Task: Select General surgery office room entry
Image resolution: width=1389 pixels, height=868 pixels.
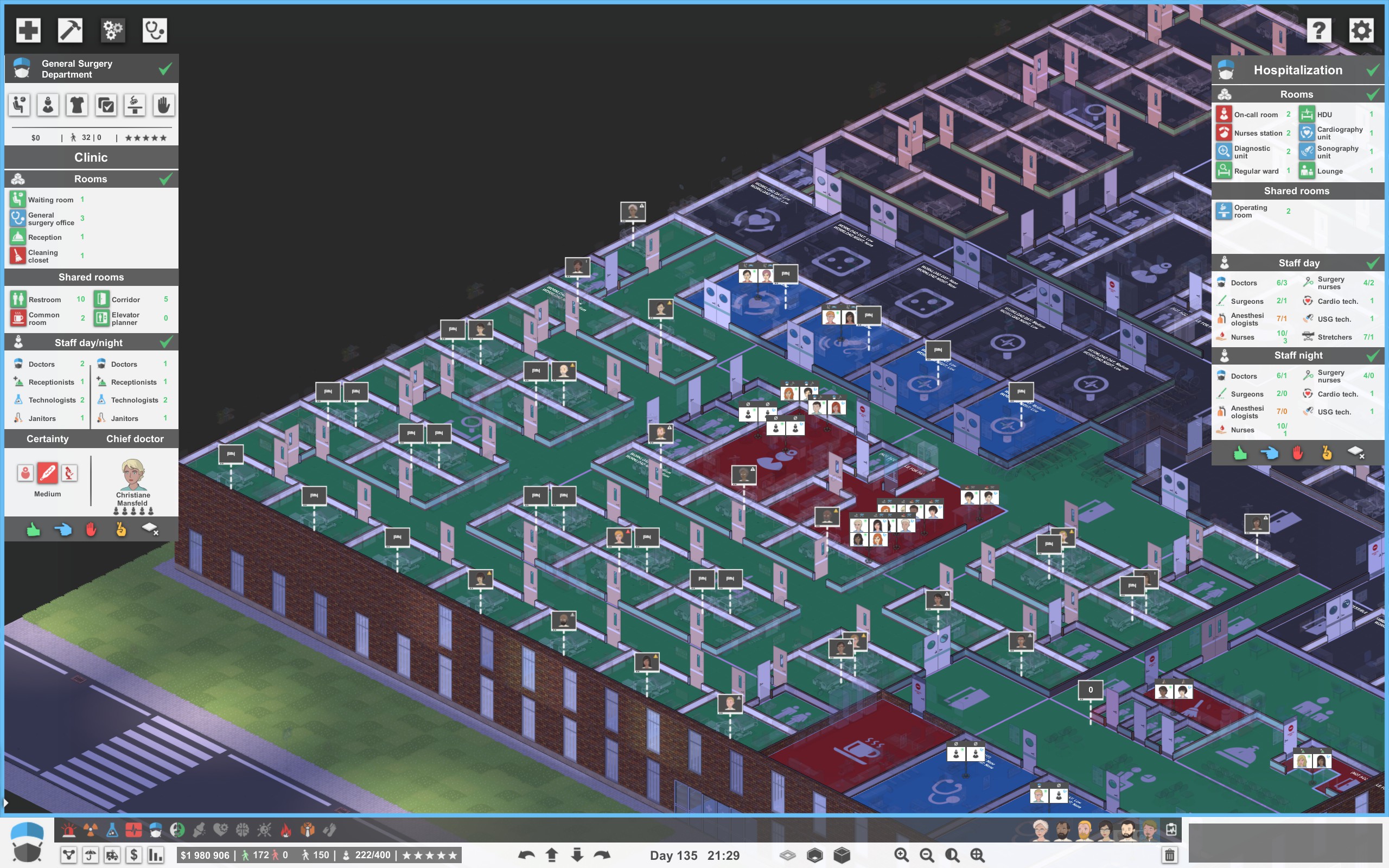Action: [48, 219]
